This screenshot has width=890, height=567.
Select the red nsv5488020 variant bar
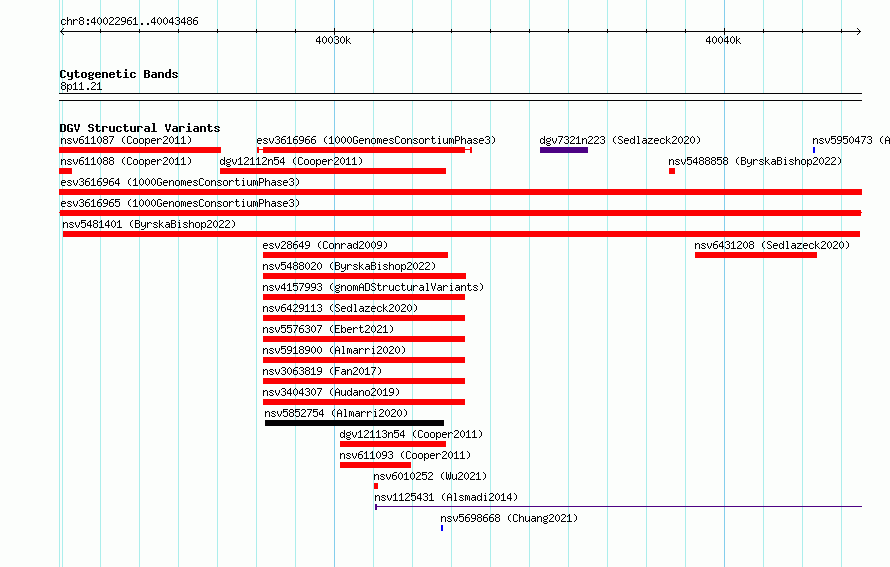pos(364,276)
